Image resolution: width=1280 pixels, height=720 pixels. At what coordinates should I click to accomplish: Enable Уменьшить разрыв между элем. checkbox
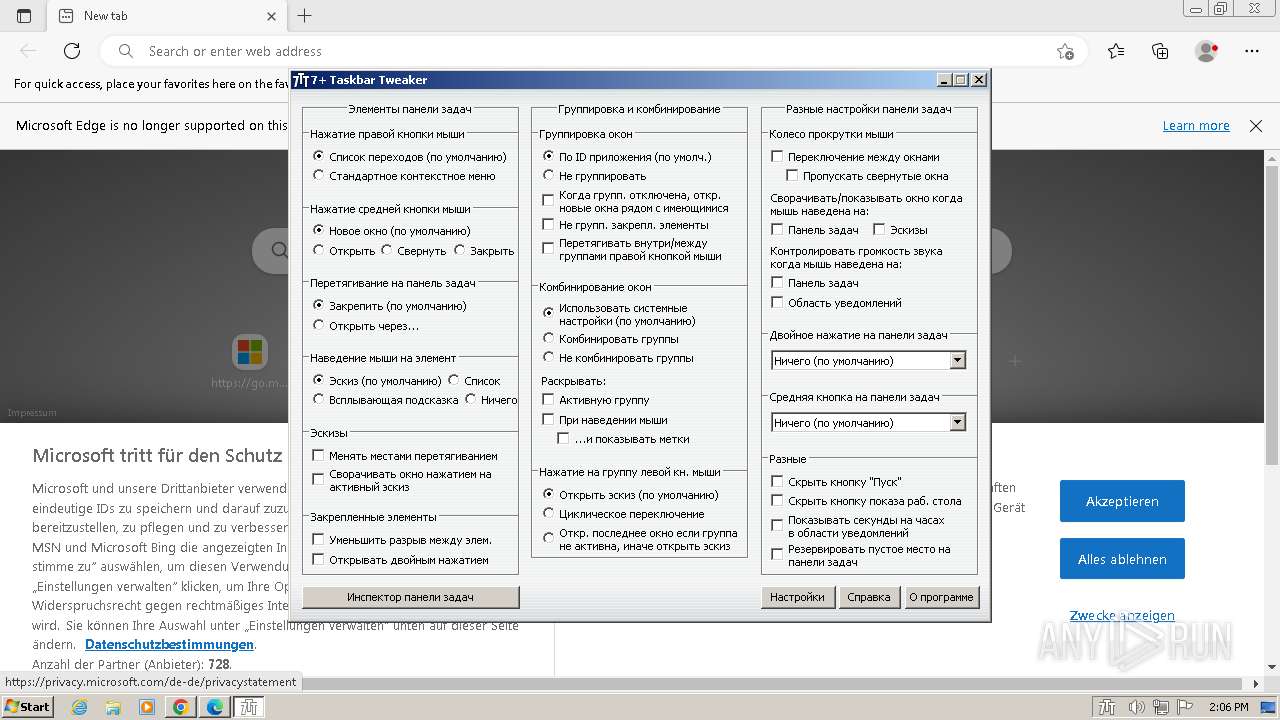click(402, 540)
